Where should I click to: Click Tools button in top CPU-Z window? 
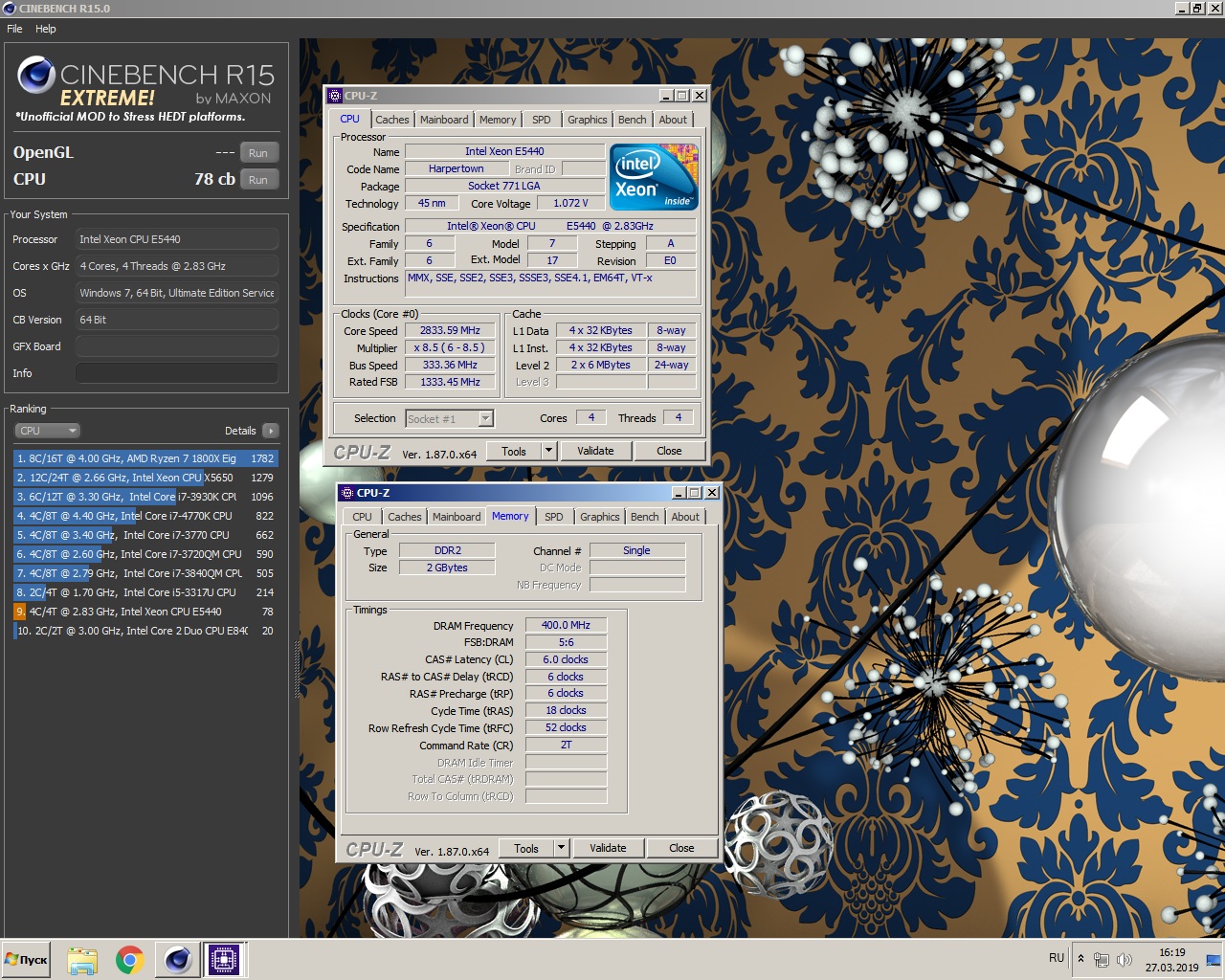click(514, 451)
